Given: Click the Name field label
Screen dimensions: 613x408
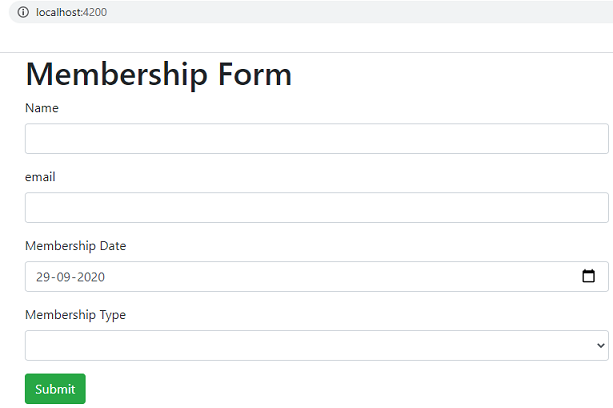Looking at the screenshot, I should (x=42, y=108).
